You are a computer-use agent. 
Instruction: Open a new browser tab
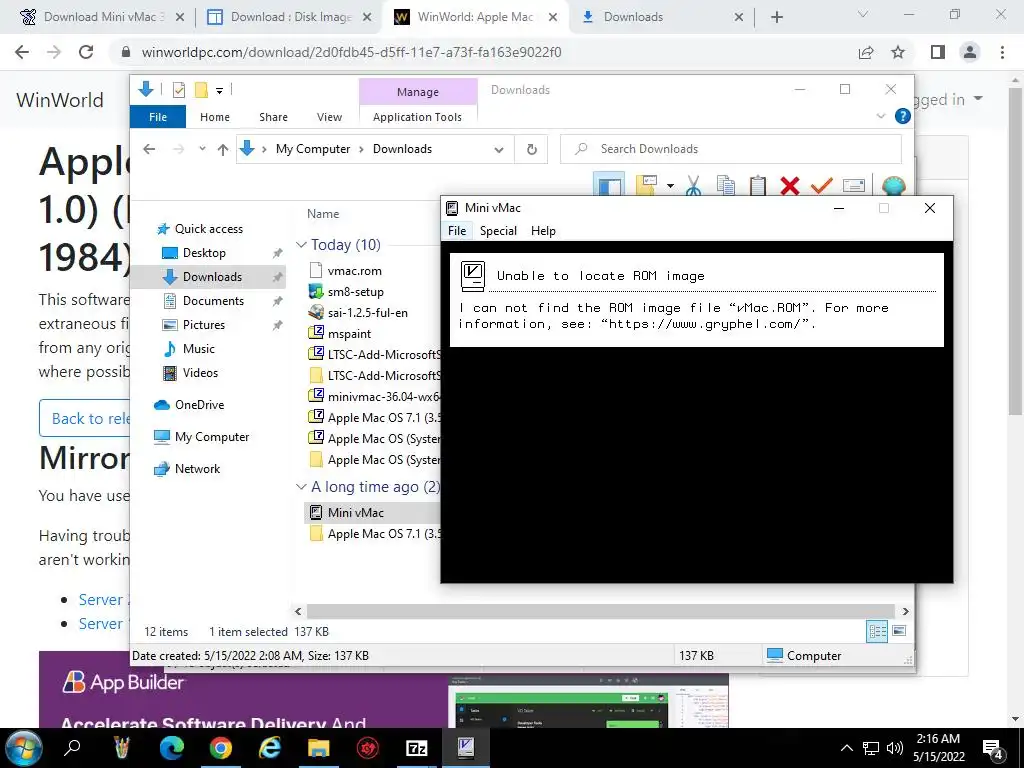pos(776,17)
